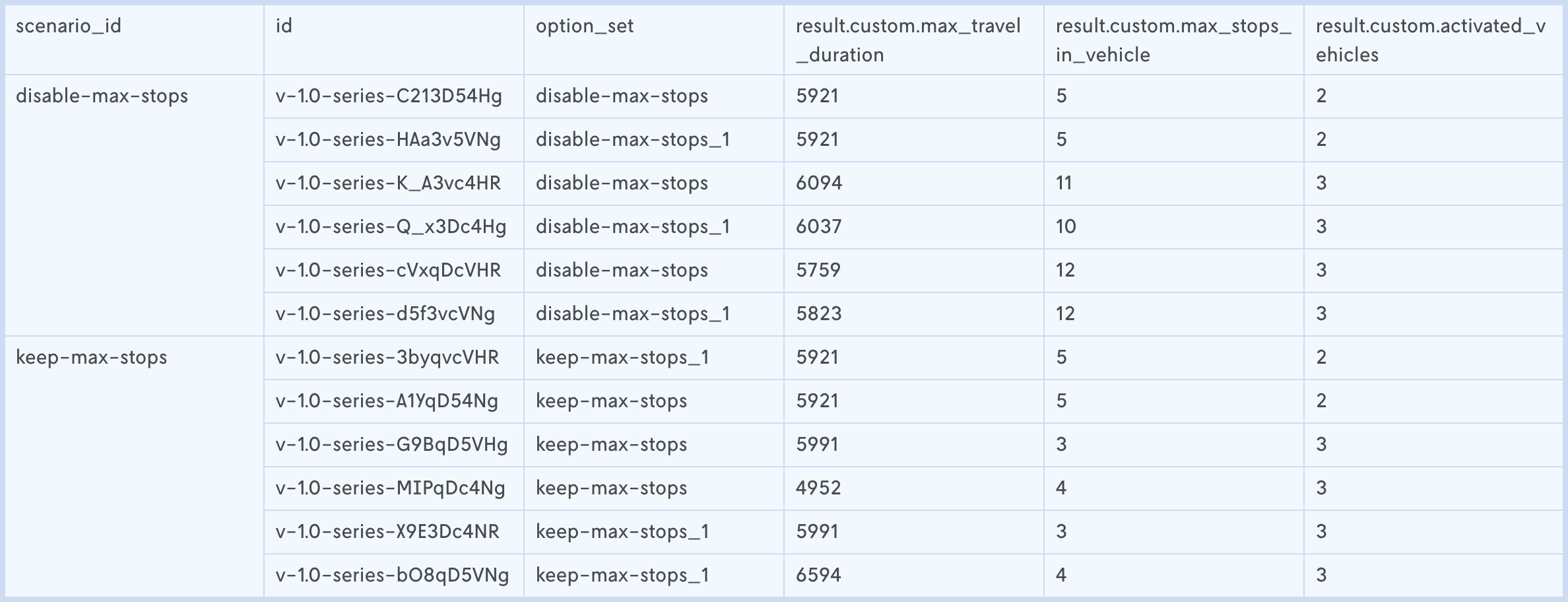Screen dimensions: 1568x602
Task: Click travel duration 5921 in HAa3v5VNg row
Action: 817,140
